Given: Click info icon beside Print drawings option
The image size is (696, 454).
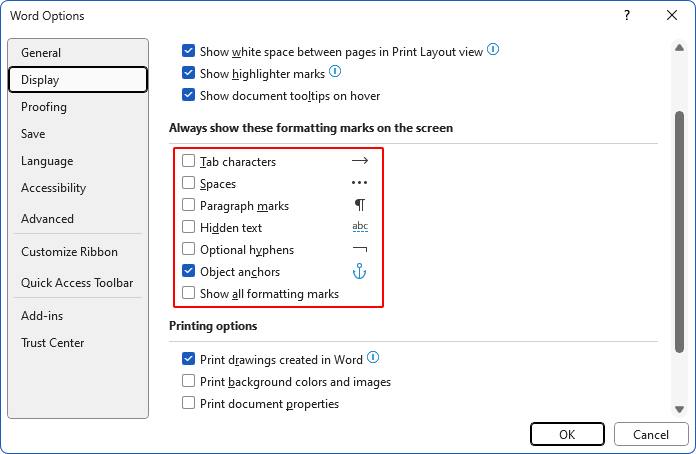Looking at the screenshot, I should [373, 358].
